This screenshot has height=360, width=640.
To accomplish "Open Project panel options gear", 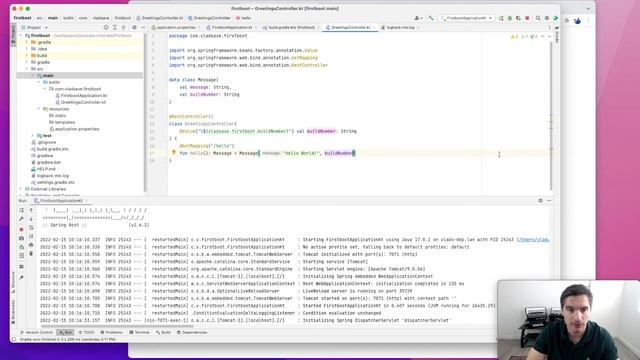I will click(x=134, y=27).
